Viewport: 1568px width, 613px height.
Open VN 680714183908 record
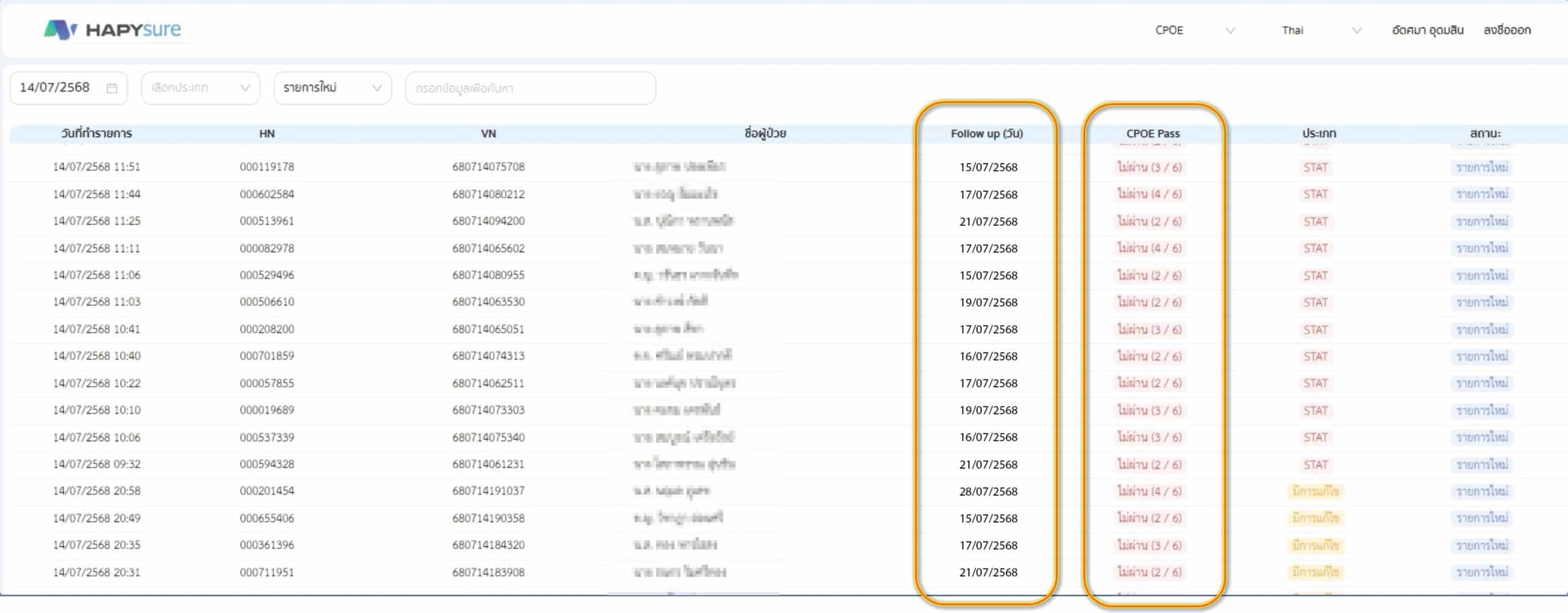[488, 572]
